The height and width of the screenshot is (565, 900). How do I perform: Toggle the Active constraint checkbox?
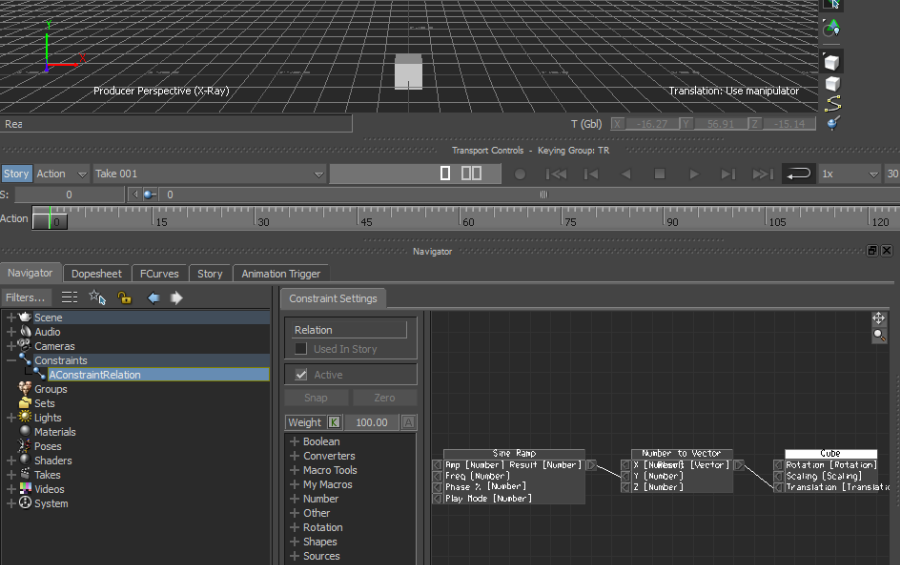(x=301, y=375)
